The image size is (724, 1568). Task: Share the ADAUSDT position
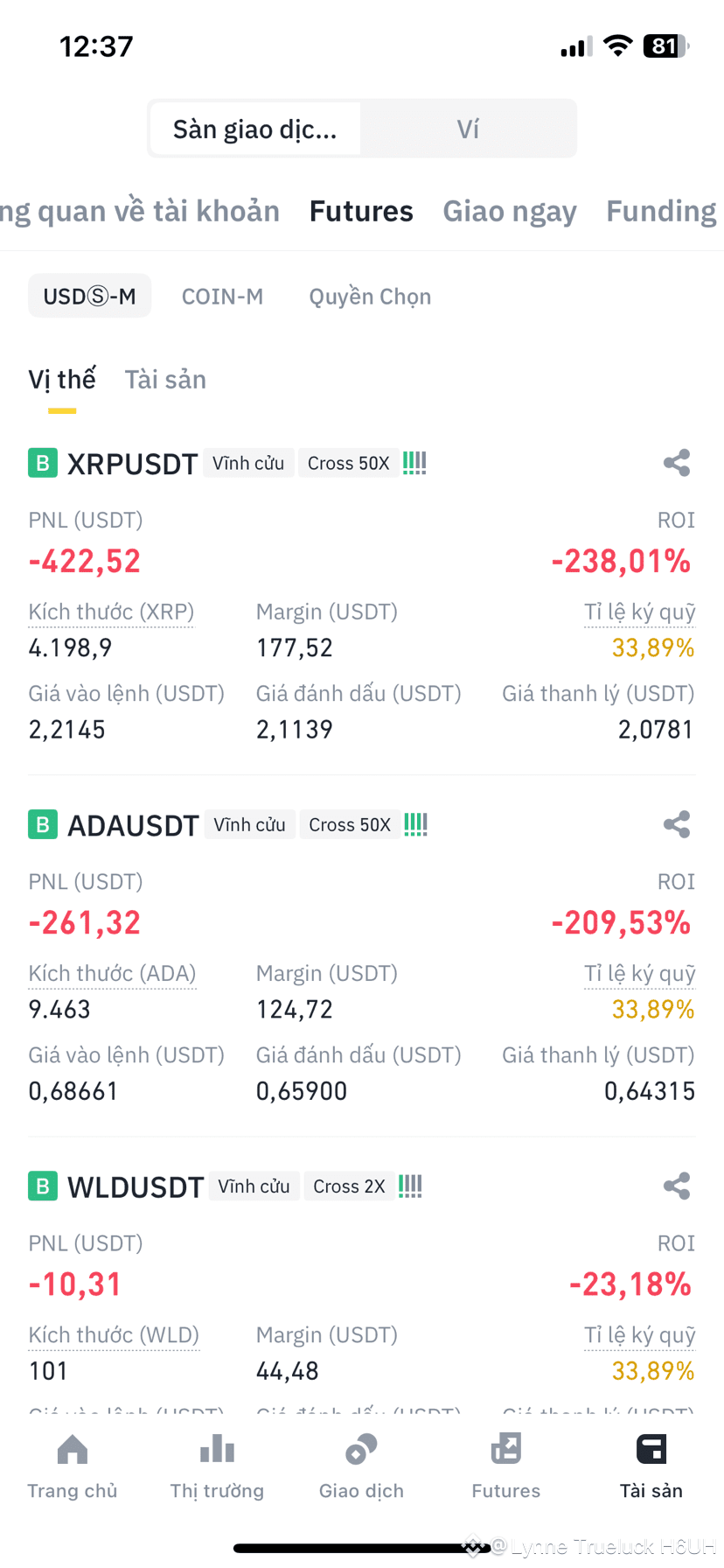(x=677, y=824)
